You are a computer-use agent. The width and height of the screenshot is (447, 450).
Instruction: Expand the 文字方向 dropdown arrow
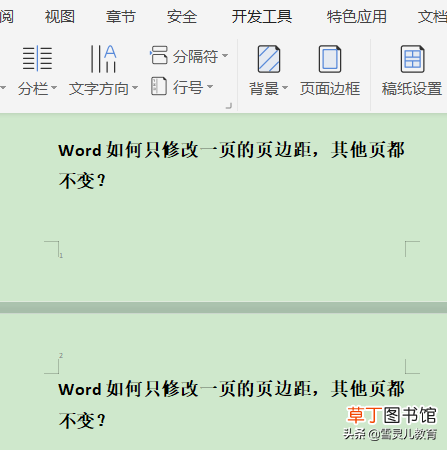[x=135, y=88]
